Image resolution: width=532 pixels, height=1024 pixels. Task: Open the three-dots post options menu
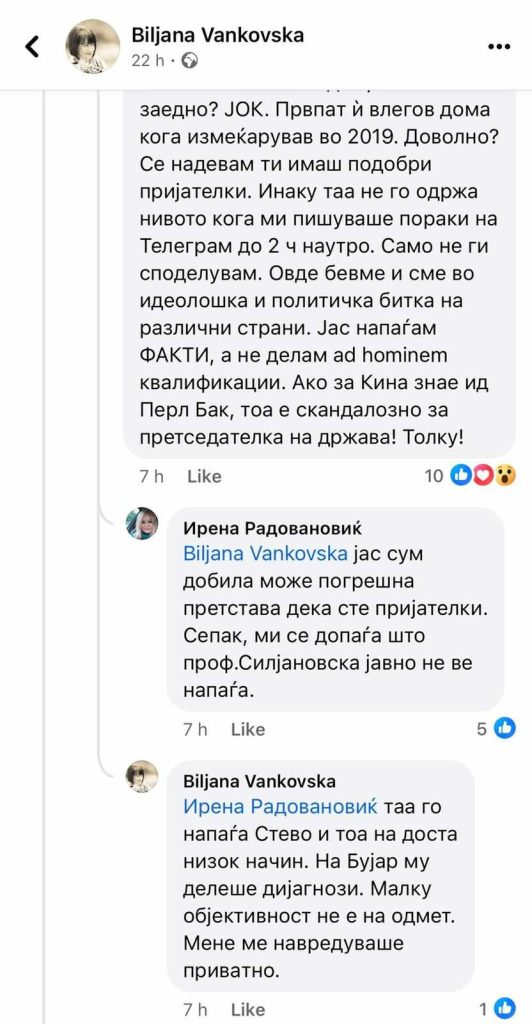pyautogui.click(x=499, y=46)
